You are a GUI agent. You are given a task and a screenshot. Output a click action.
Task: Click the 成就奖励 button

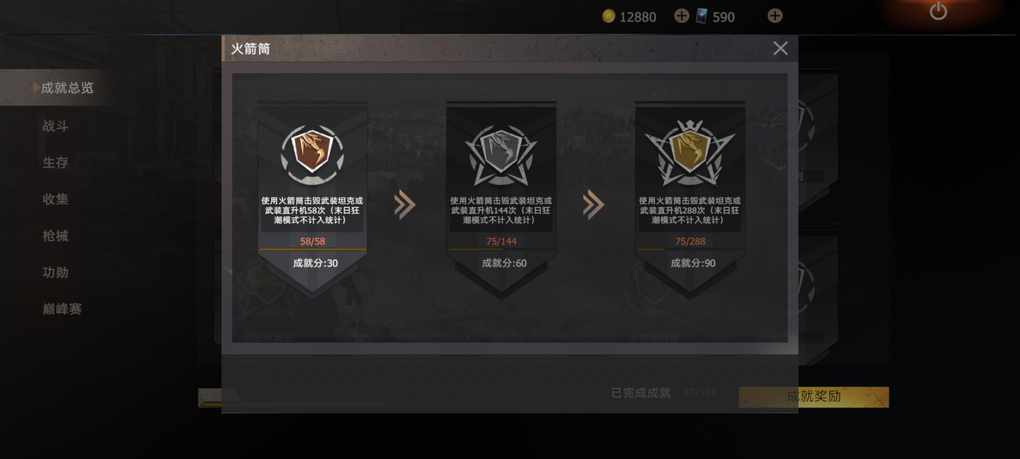[813, 397]
